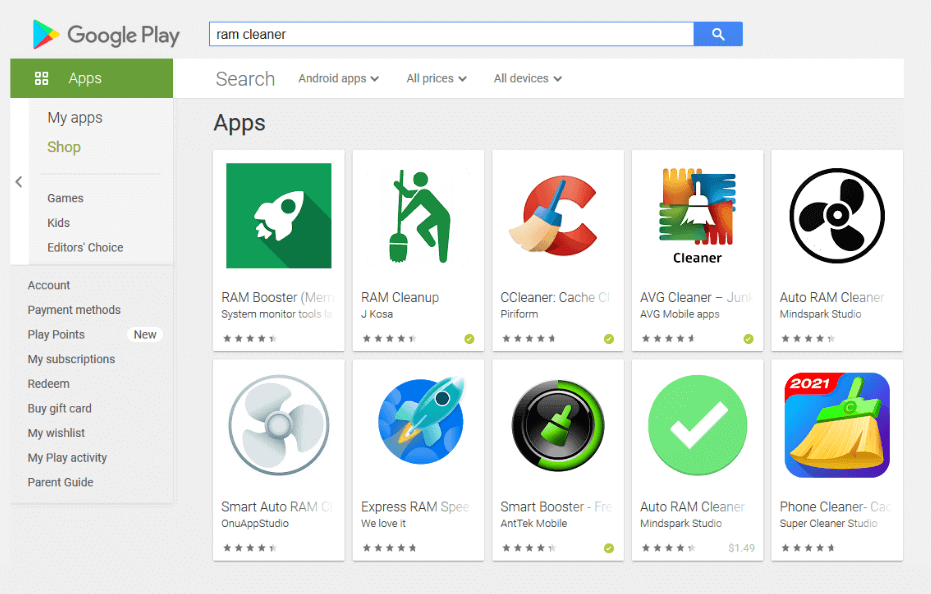Screen dimensions: 931x594
Task: Click AntTek Mobile developer name
Action: tap(534, 523)
